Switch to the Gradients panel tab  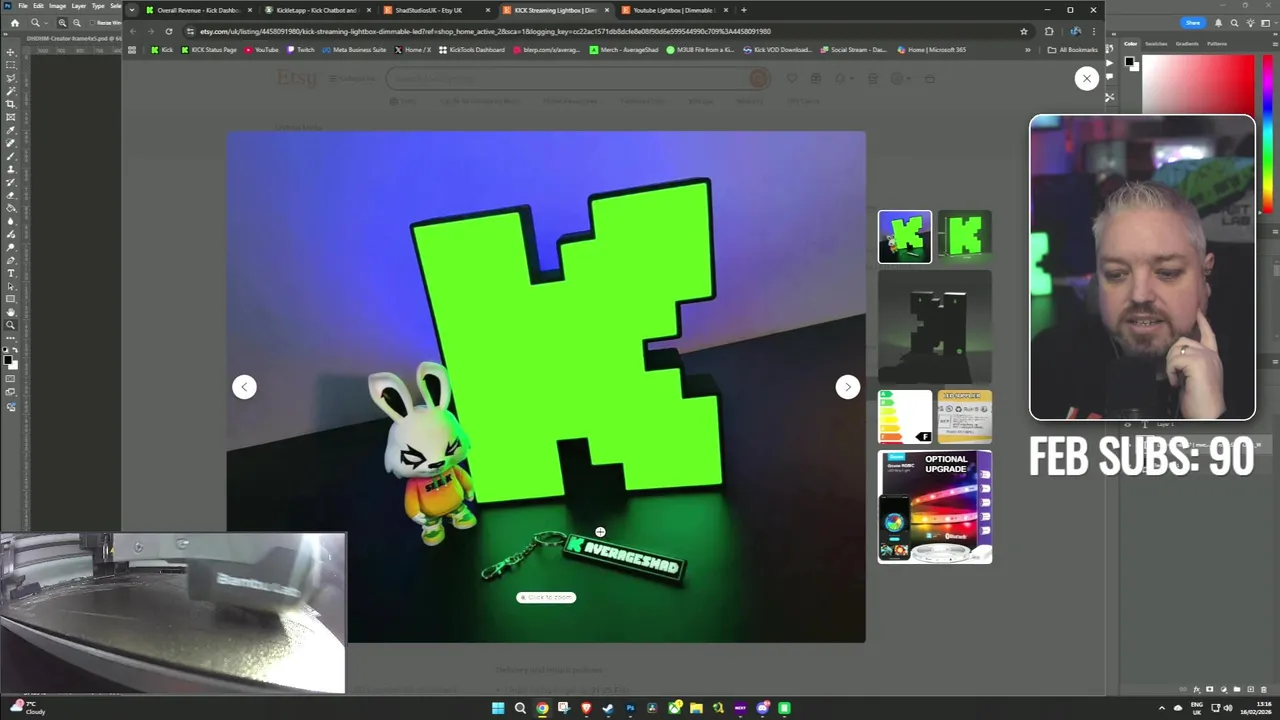pos(1187,44)
